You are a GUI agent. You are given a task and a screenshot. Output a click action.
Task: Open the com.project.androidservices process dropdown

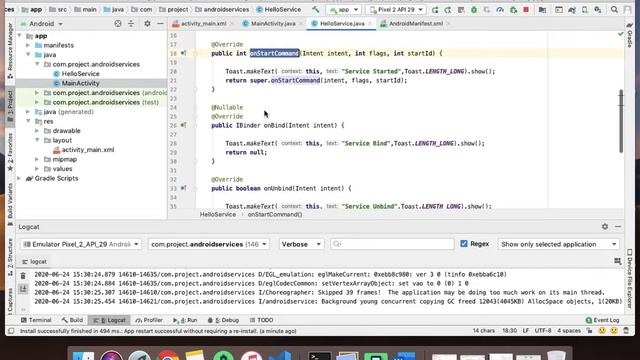pyautogui.click(x=209, y=244)
